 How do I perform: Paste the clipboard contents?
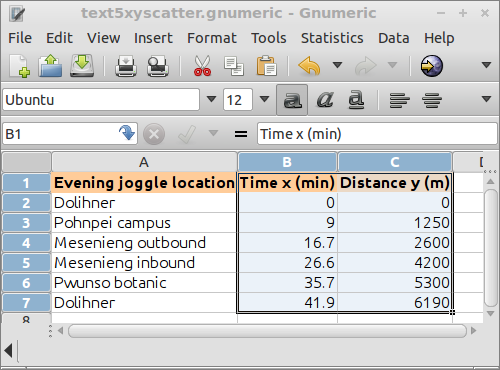[x=266, y=66]
